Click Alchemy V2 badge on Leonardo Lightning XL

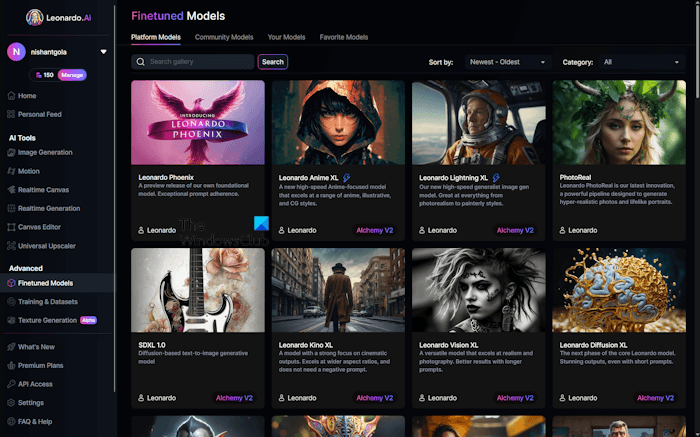pos(515,230)
